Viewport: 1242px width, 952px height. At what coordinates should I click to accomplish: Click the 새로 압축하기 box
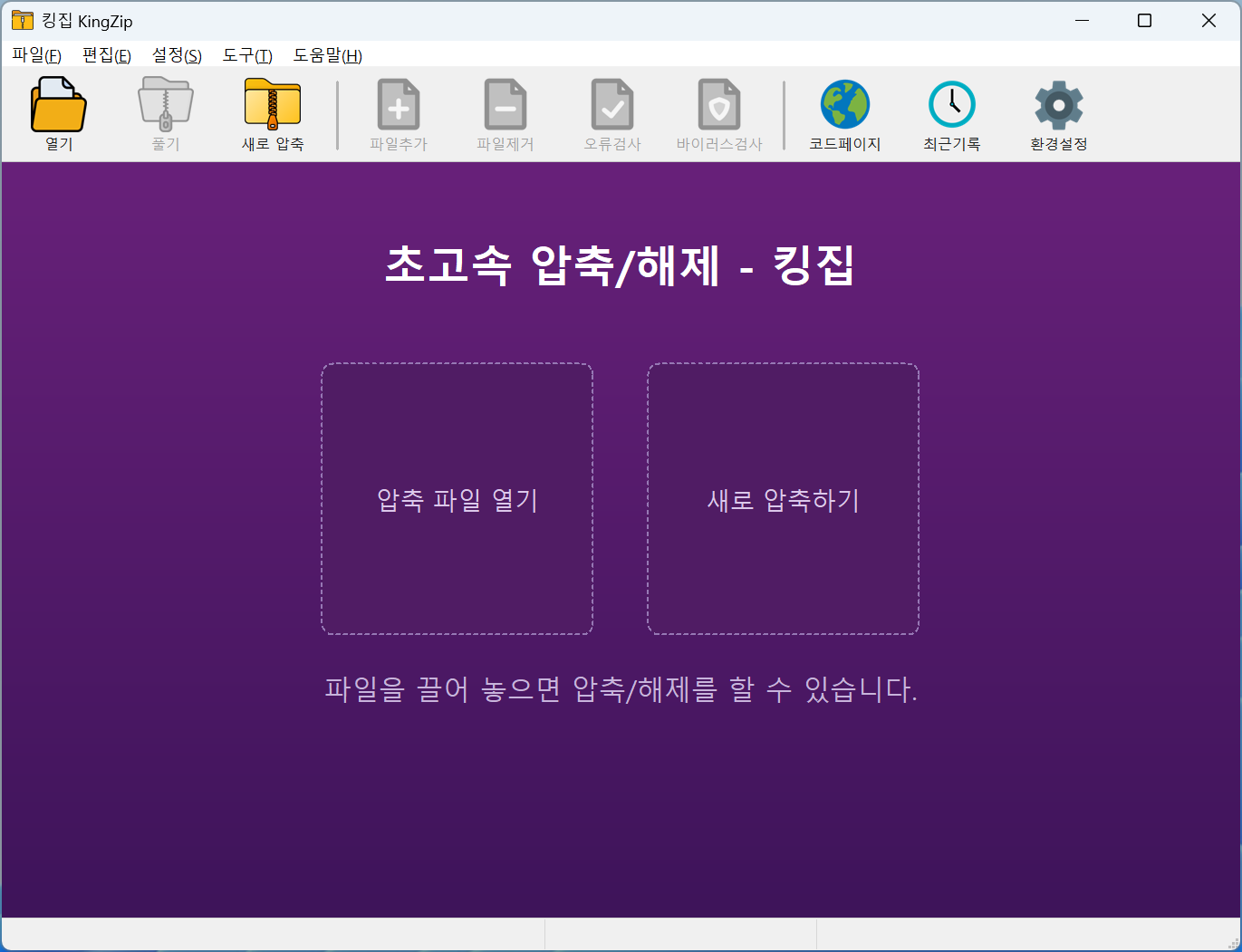click(783, 499)
